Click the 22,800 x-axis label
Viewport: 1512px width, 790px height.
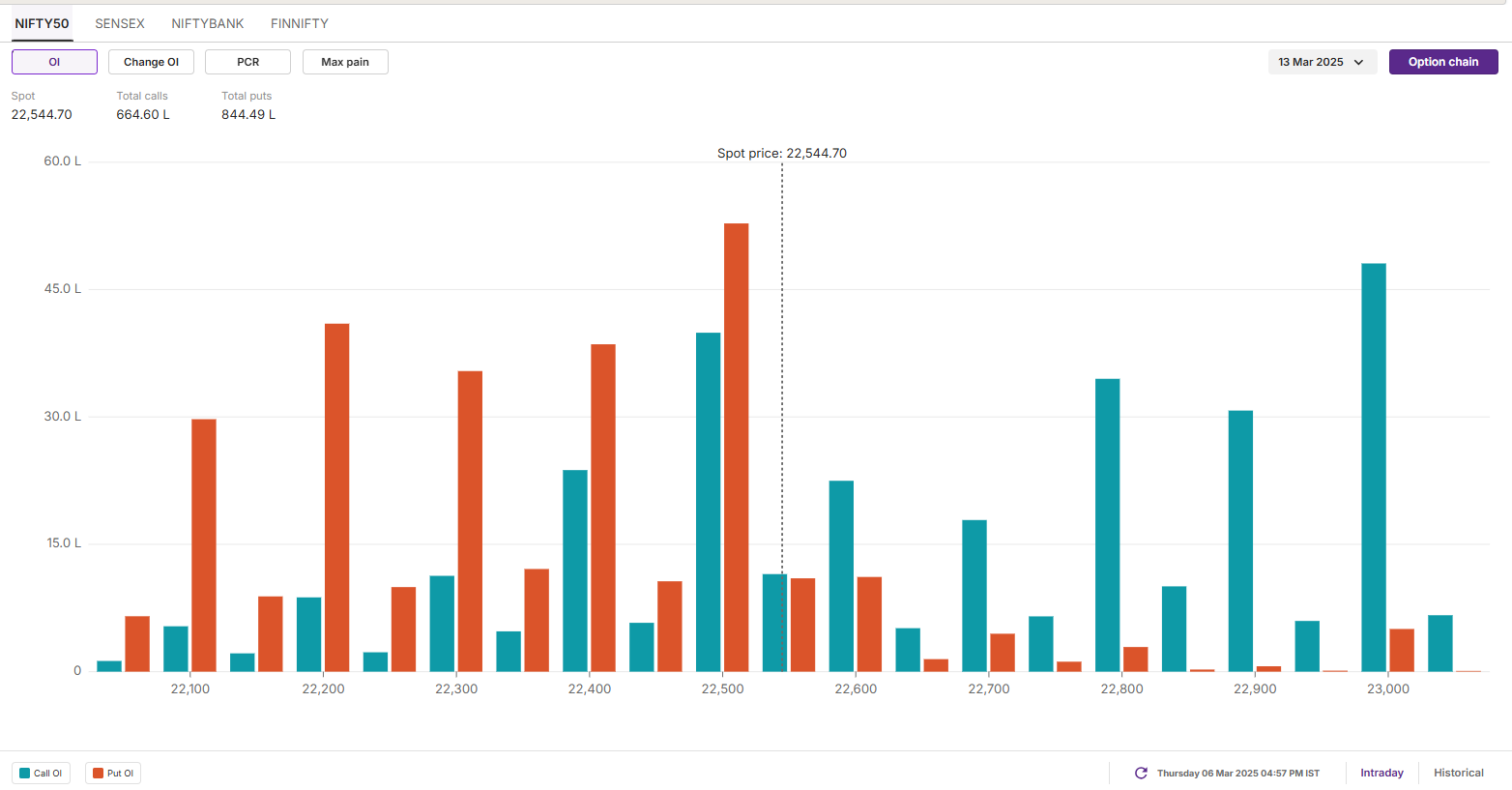pyautogui.click(x=1121, y=688)
